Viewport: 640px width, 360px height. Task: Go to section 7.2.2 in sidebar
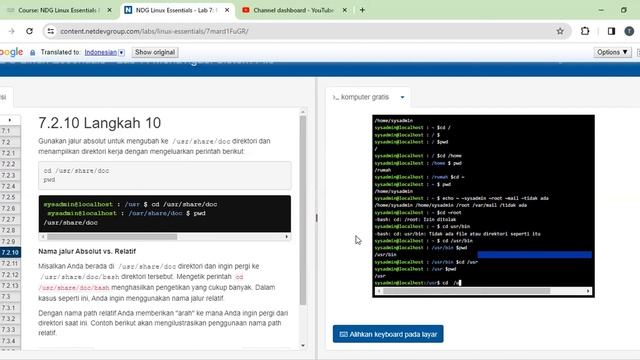[x=10, y=164]
